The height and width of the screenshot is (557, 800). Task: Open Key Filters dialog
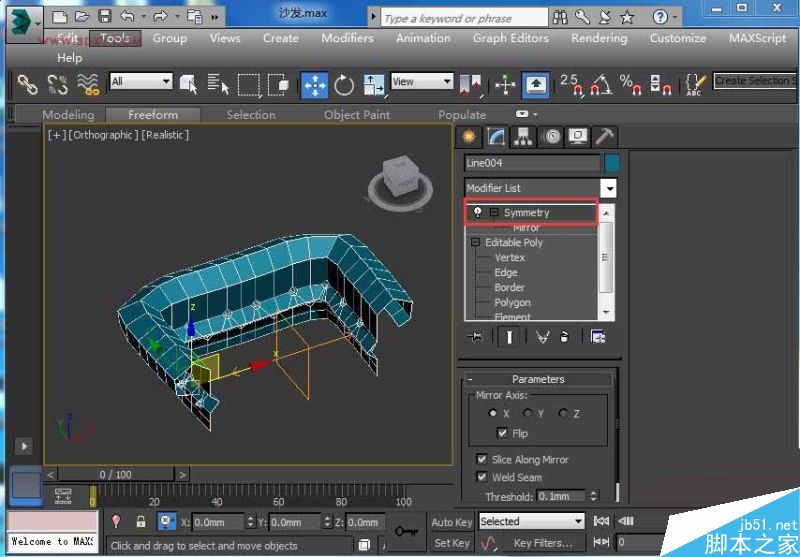542,543
